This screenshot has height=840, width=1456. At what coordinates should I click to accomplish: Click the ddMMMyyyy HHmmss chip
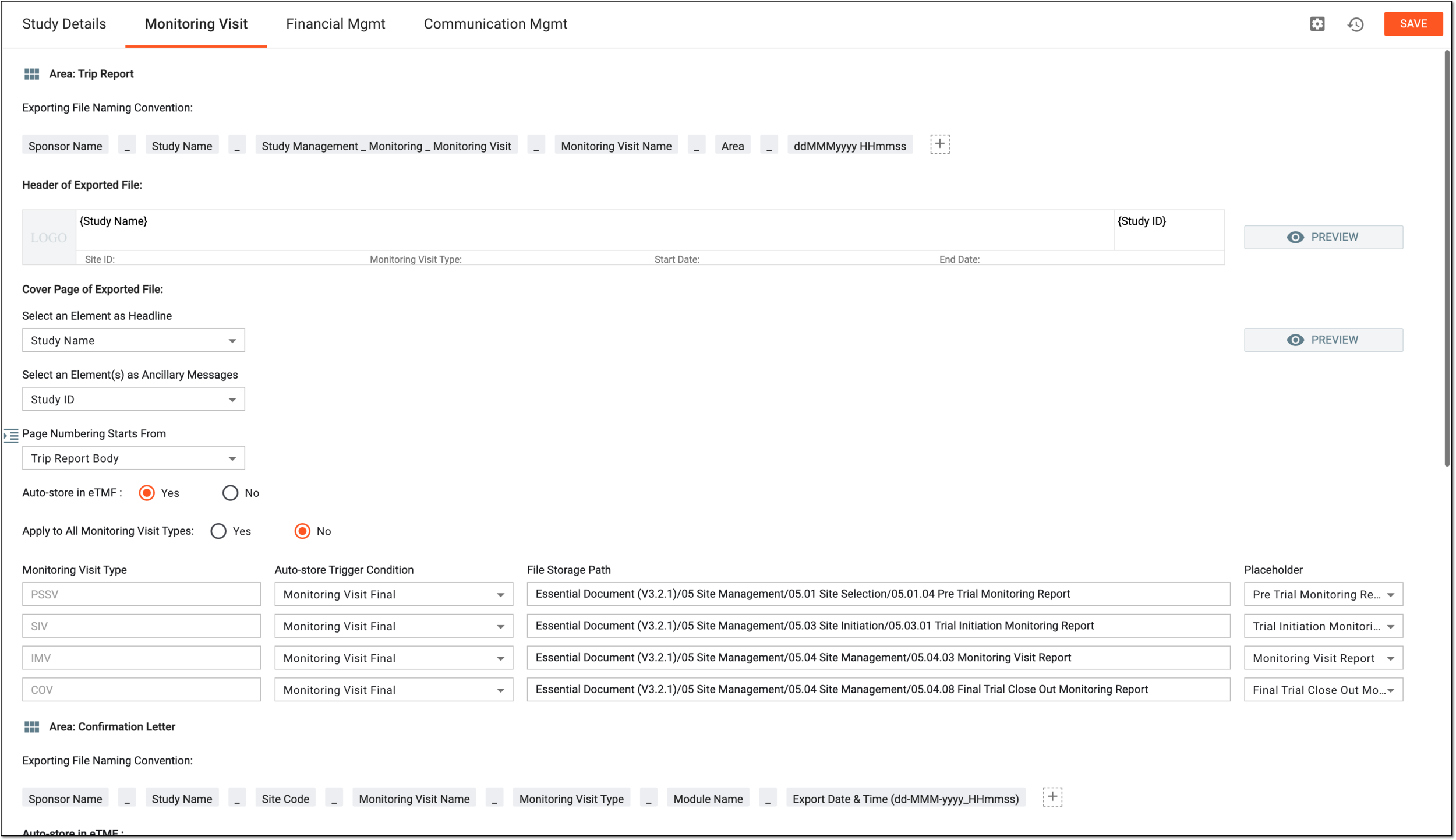[850, 146]
